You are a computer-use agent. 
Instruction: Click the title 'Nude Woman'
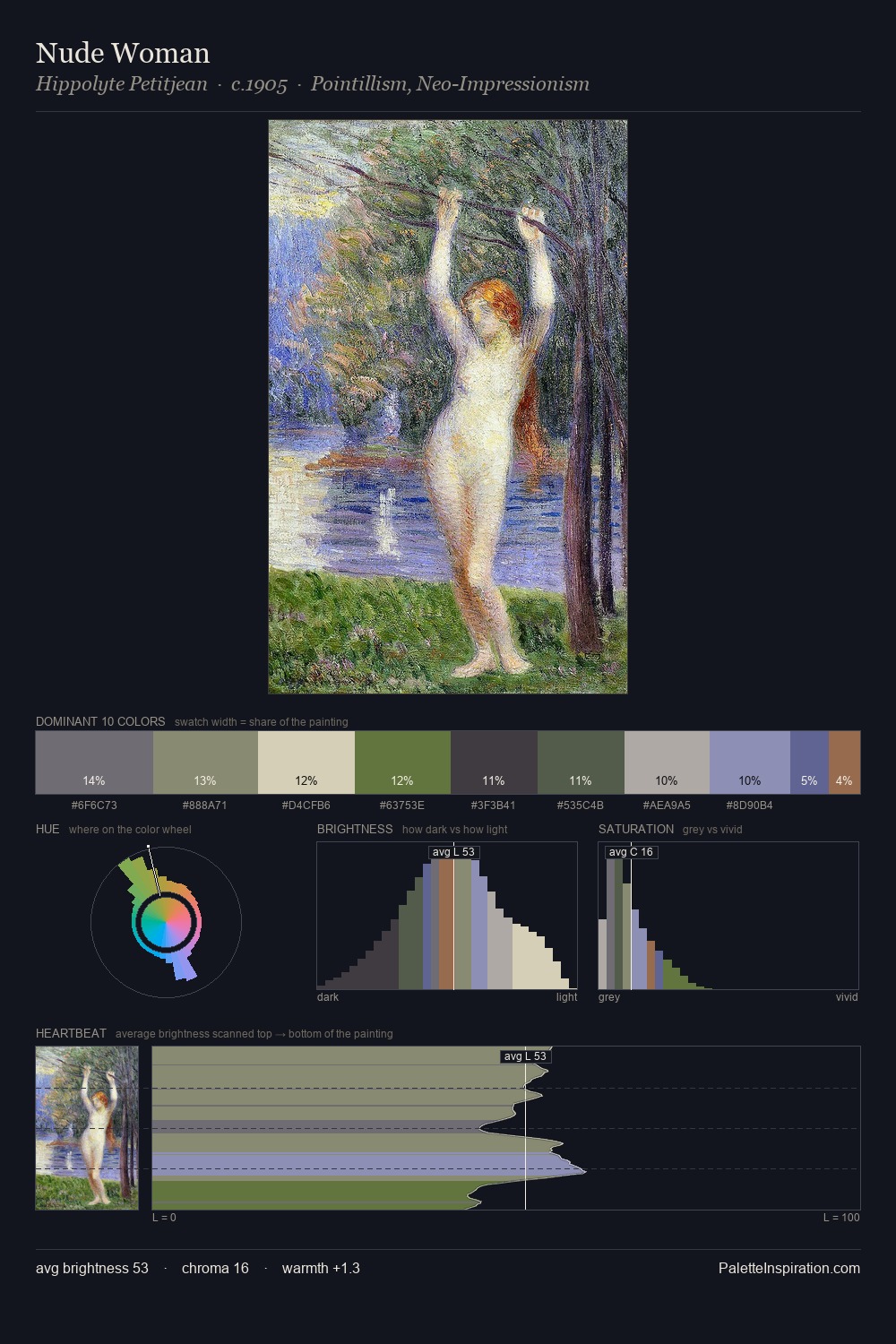123,54
